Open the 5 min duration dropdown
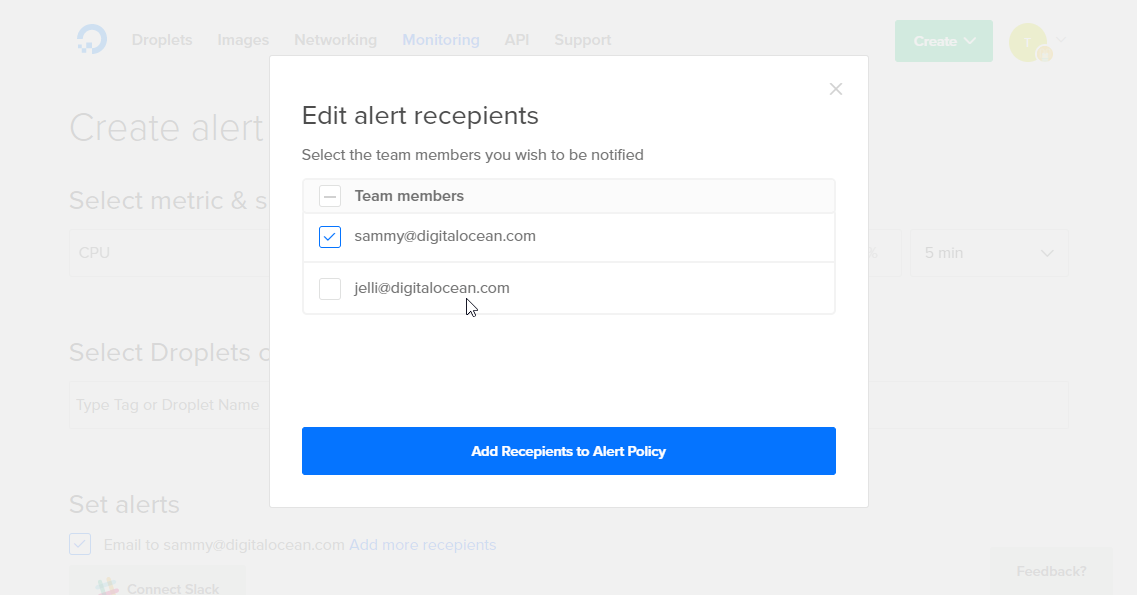This screenshot has width=1137, height=595. point(988,253)
